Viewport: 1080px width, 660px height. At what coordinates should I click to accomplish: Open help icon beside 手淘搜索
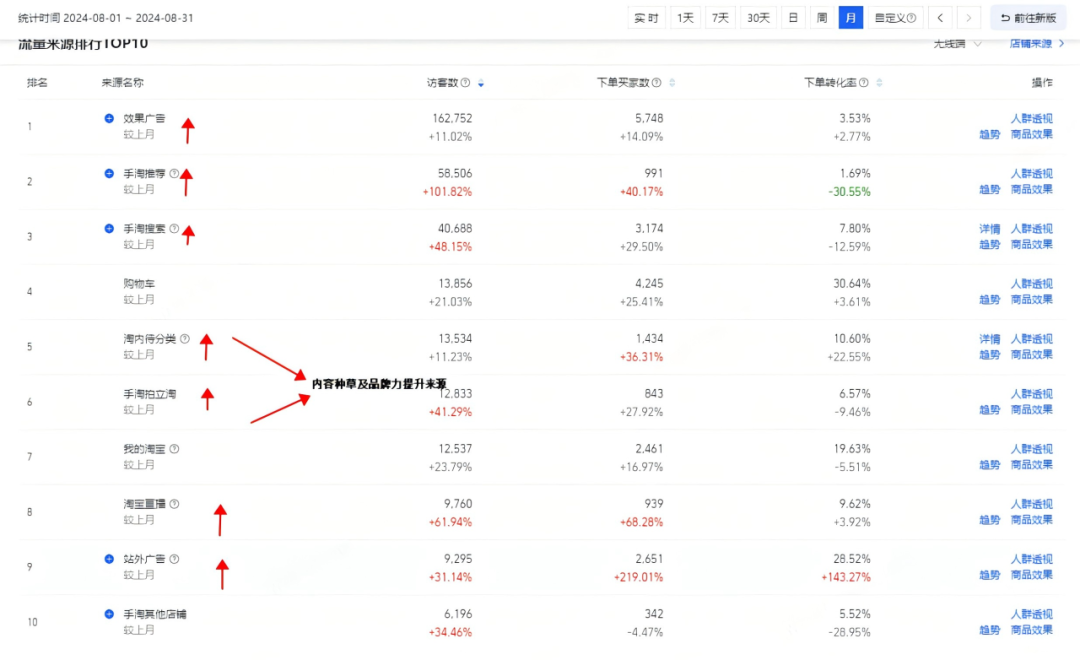pyautogui.click(x=174, y=229)
